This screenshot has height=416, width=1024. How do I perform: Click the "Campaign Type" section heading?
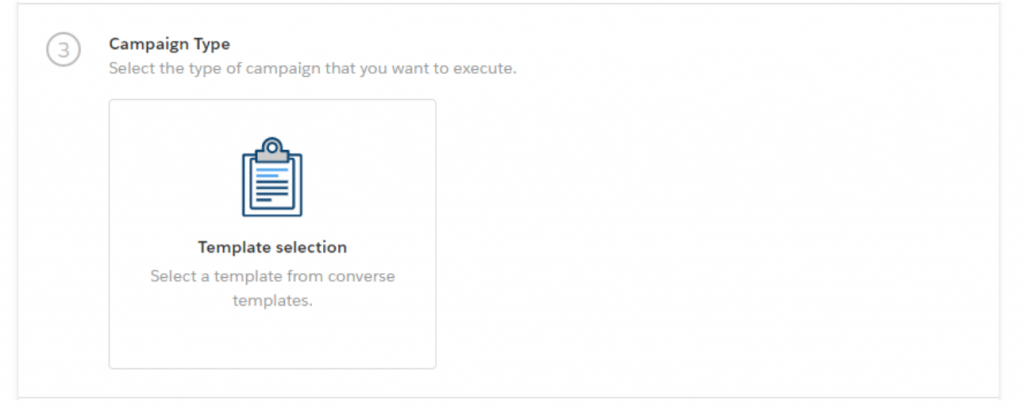tap(169, 44)
